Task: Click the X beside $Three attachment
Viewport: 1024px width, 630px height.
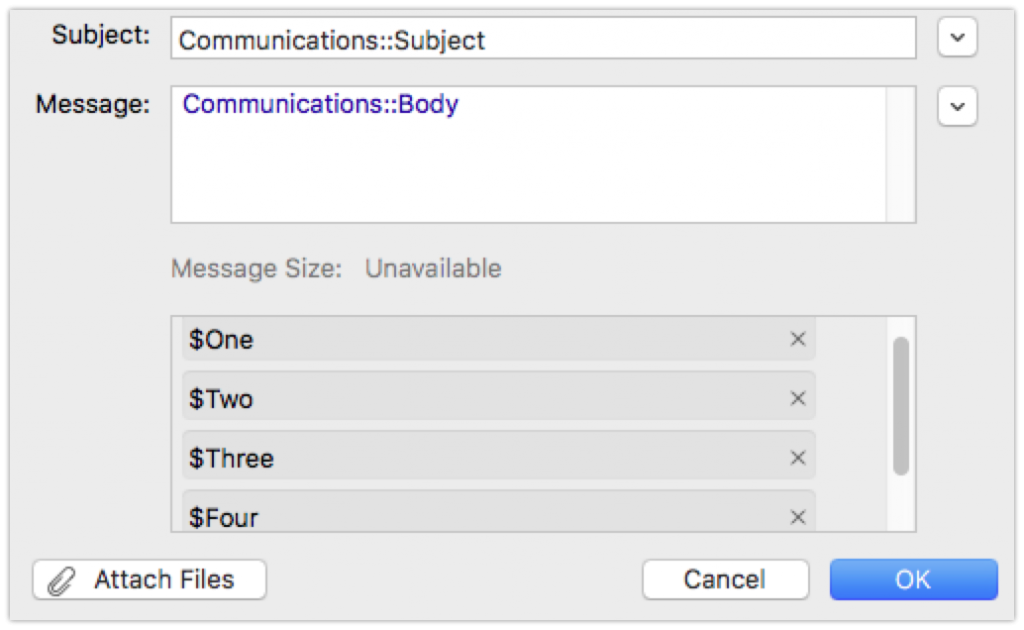Action: (x=798, y=458)
